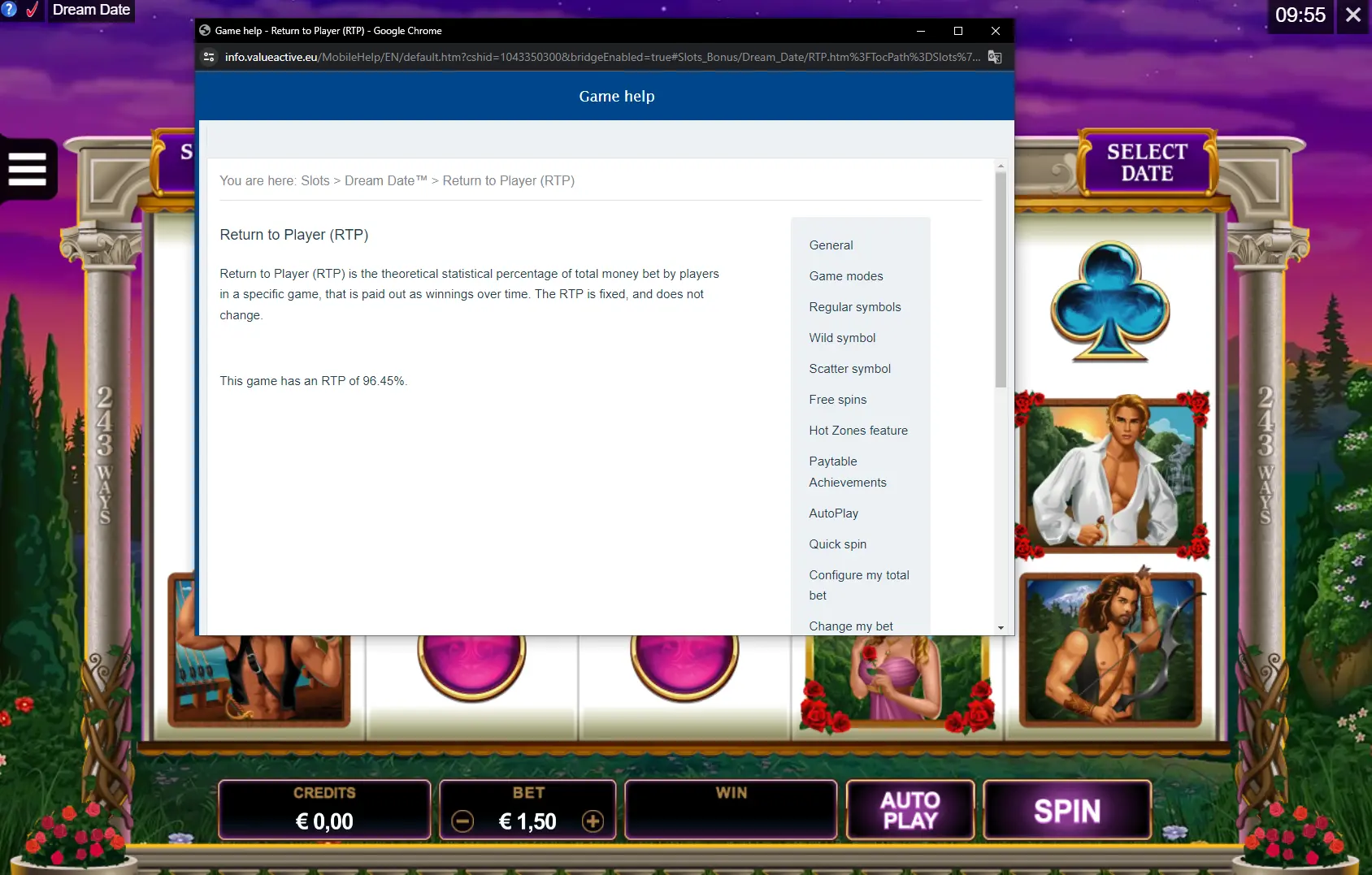View site information icon in address bar
Image resolution: width=1372 pixels, height=875 pixels.
coord(209,57)
